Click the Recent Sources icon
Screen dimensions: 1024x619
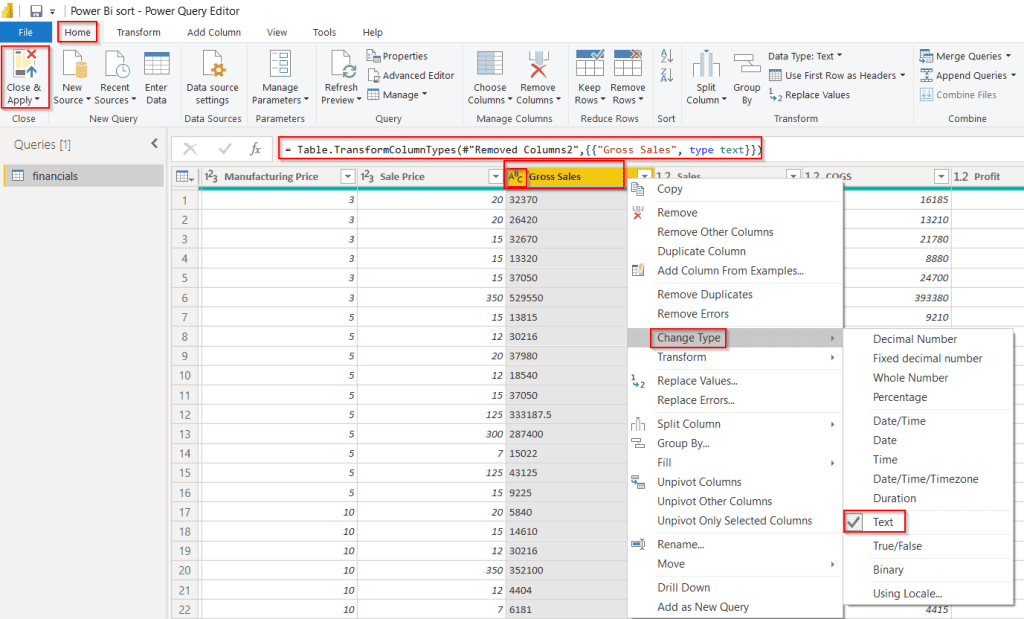(x=117, y=65)
